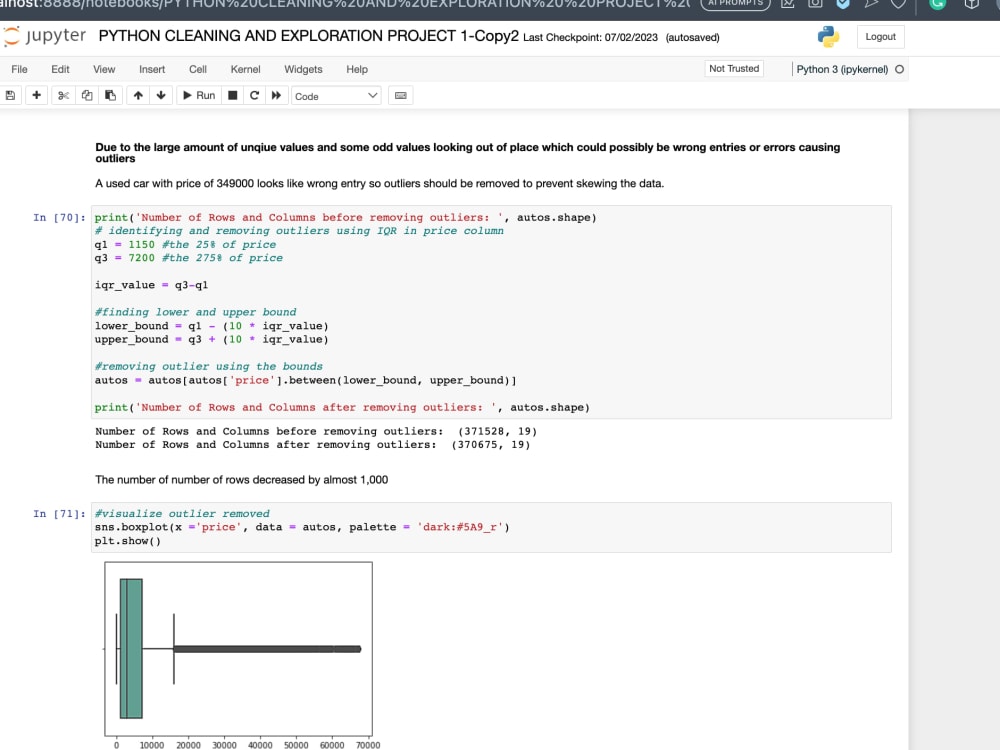This screenshot has width=1000, height=750.
Task: Open the command palette keyboard icon
Action: tap(401, 95)
